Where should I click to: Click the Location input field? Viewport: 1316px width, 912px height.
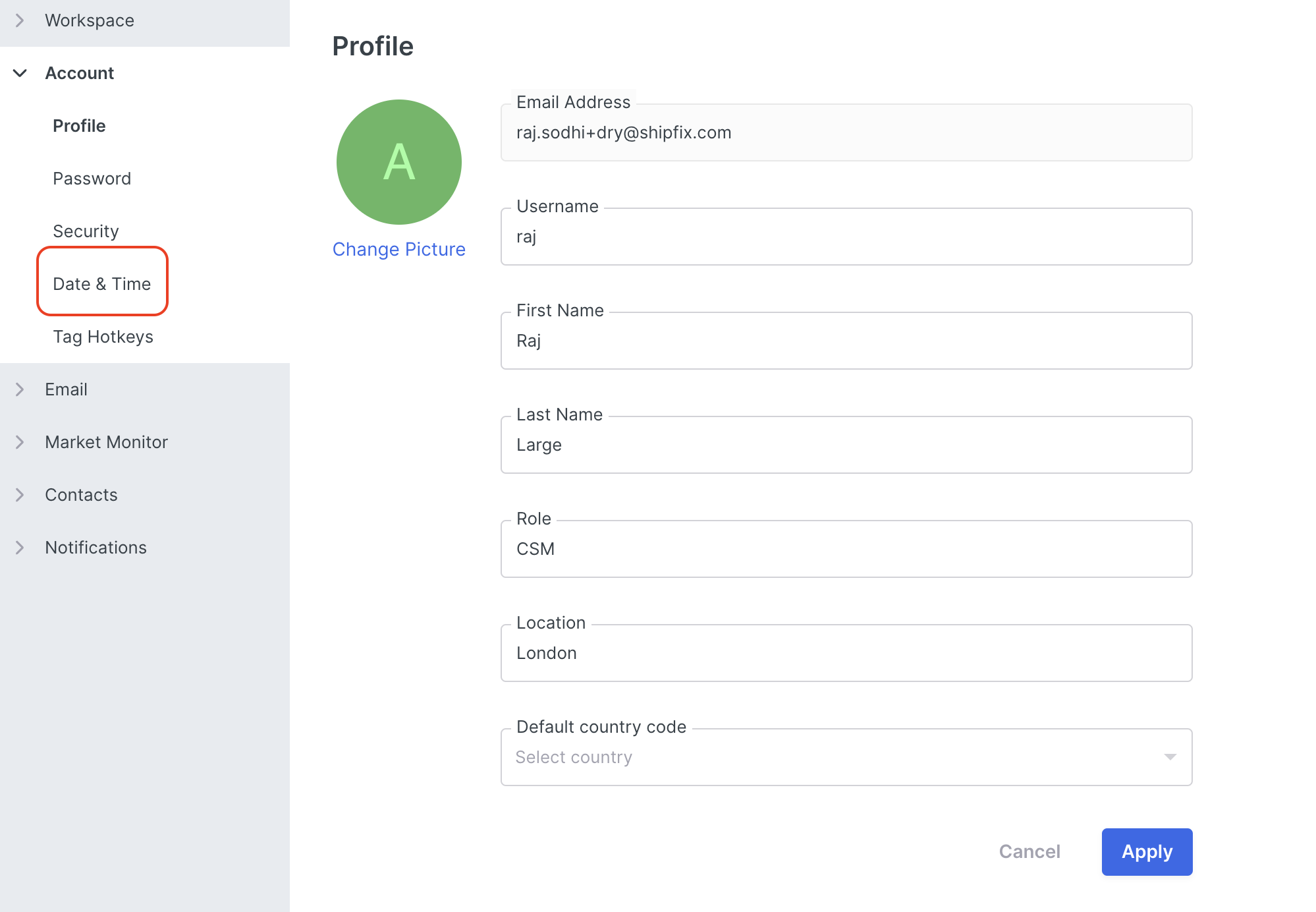846,653
